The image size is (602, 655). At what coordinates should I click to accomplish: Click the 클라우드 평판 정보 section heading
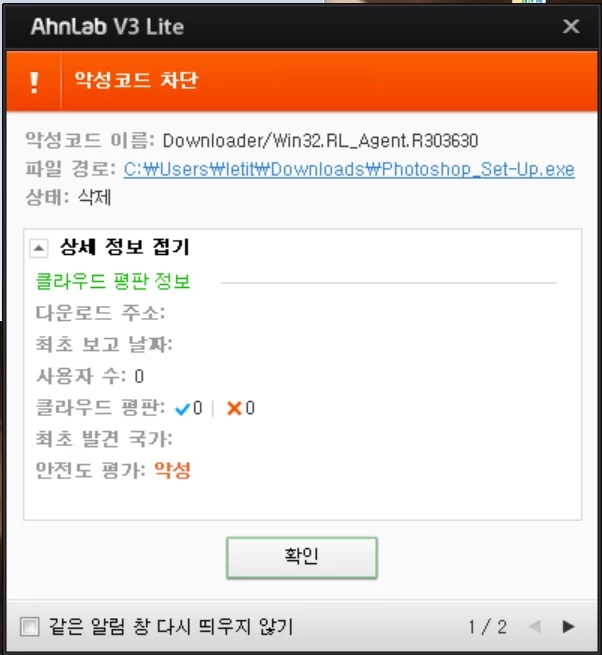click(x=113, y=281)
